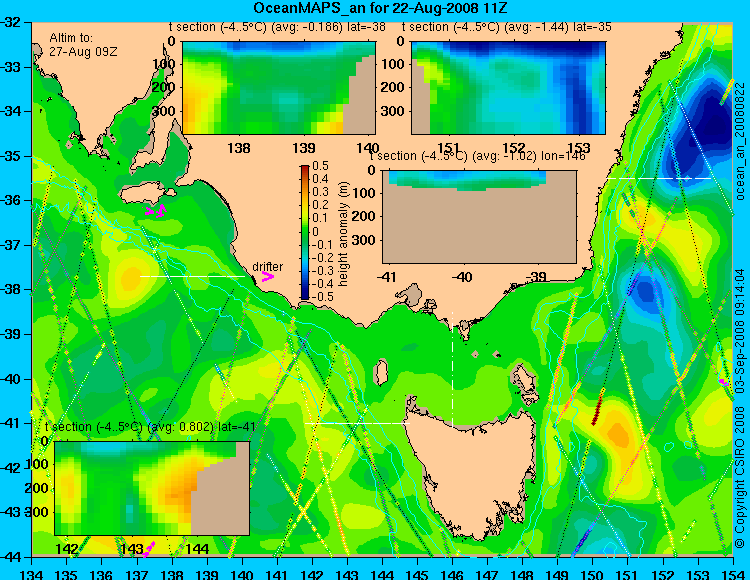Click the 'Altim to: 27-Aug 09Z' label
The width and height of the screenshot is (750, 580).
pyautogui.click(x=83, y=45)
